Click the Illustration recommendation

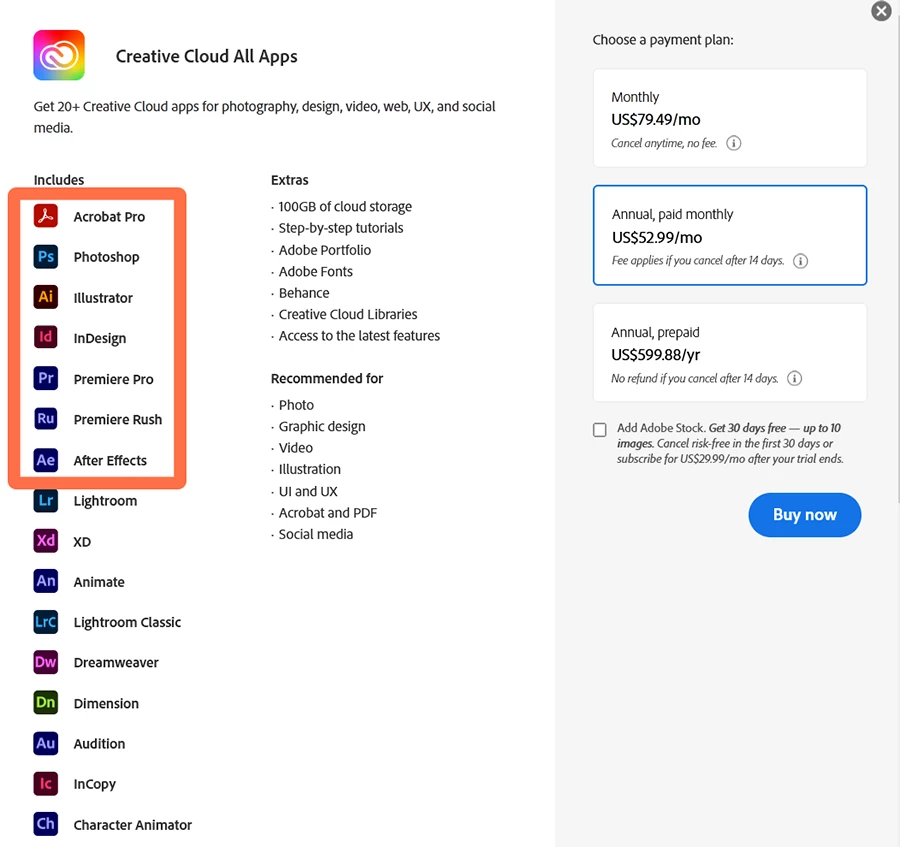click(310, 469)
